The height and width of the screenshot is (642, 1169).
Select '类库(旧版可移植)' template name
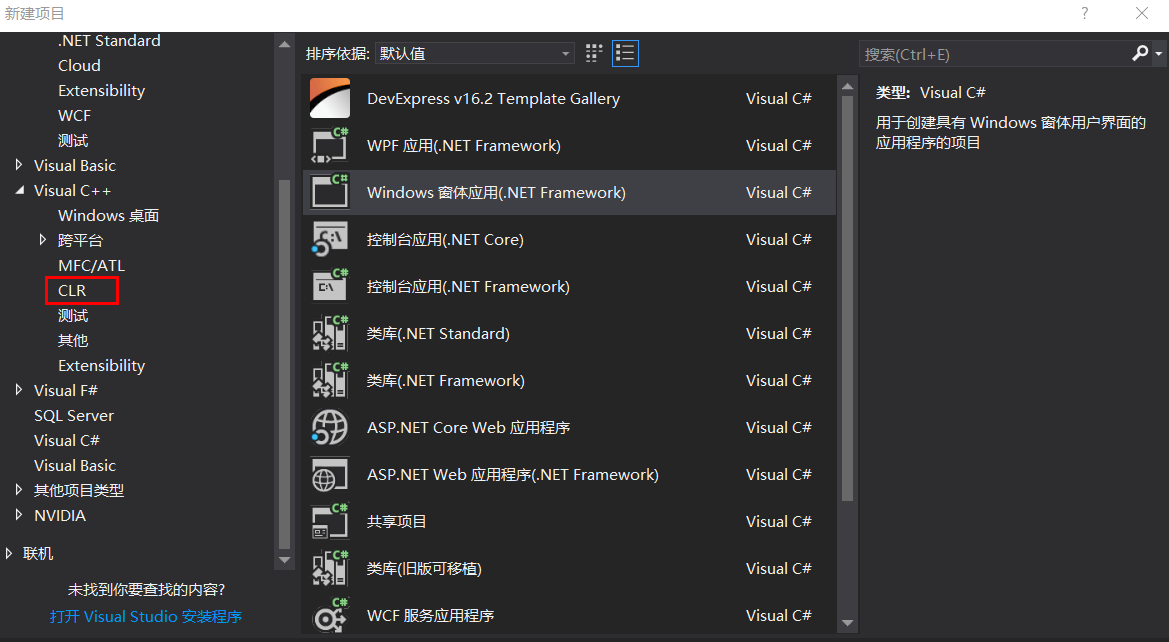[x=424, y=568]
